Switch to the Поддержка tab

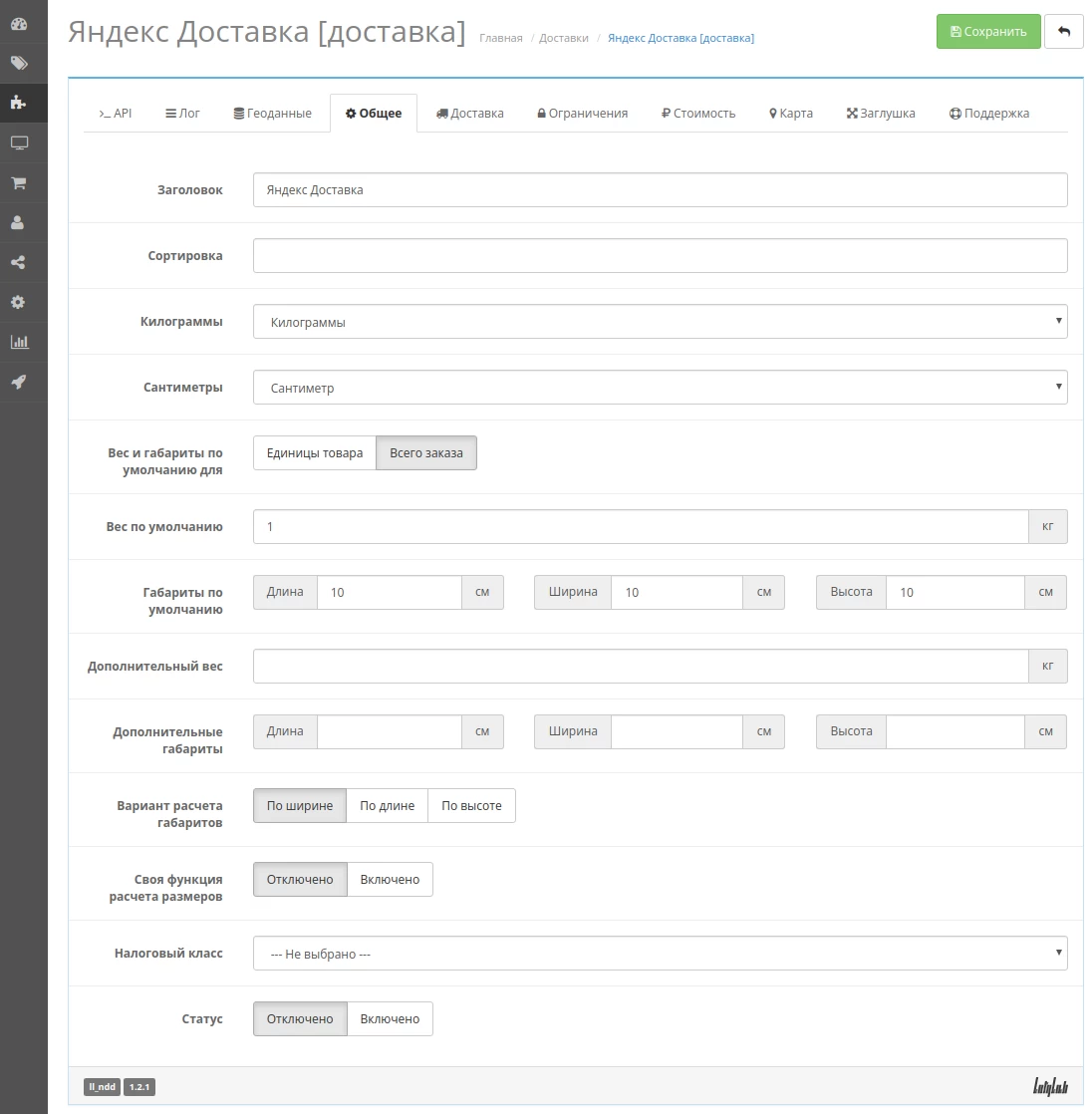tap(989, 113)
